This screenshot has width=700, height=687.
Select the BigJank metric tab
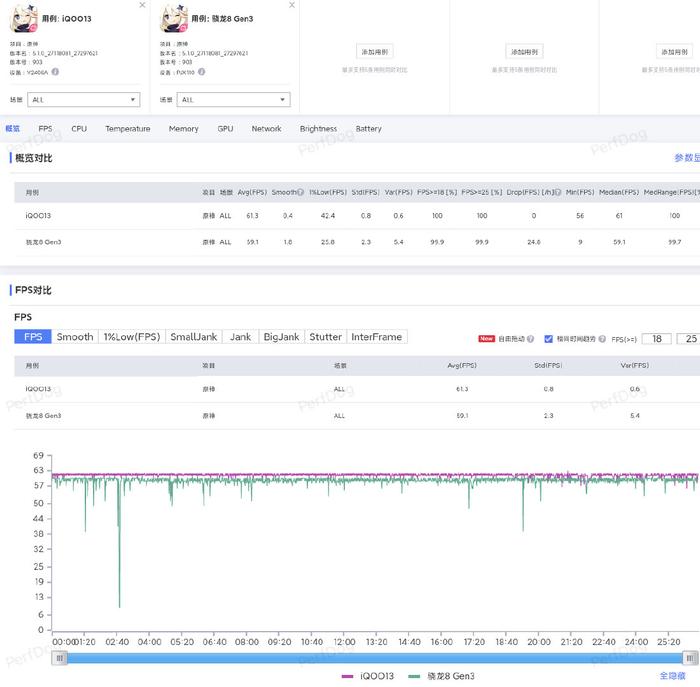280,337
